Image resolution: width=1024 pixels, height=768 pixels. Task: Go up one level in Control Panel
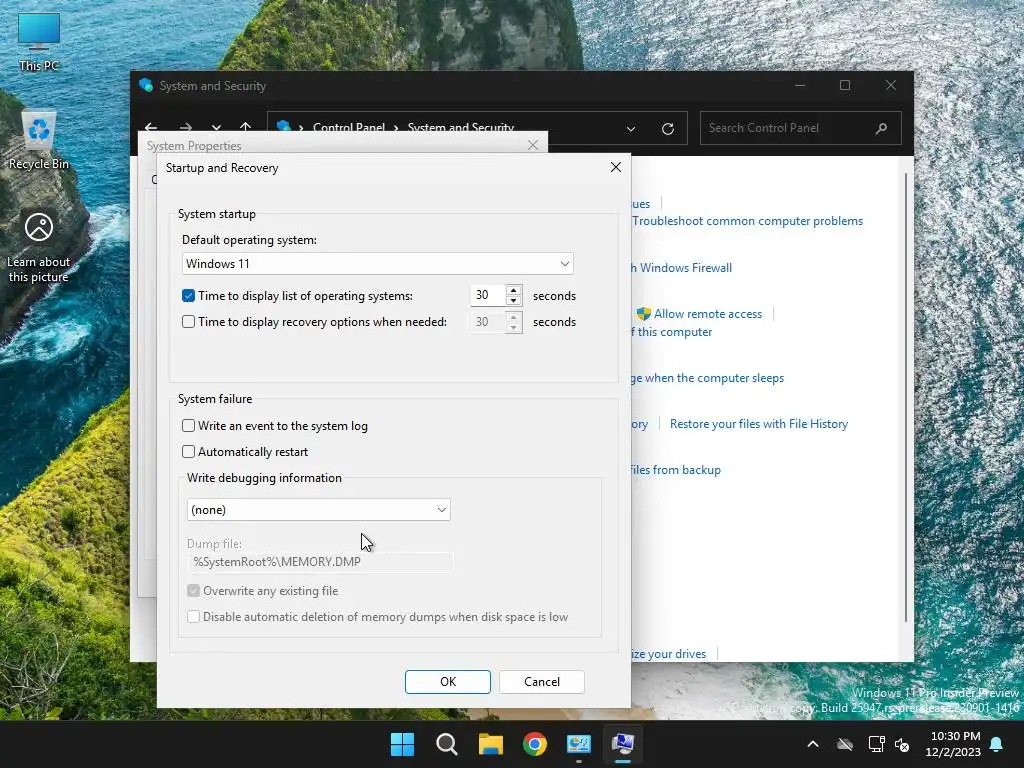[246, 127]
